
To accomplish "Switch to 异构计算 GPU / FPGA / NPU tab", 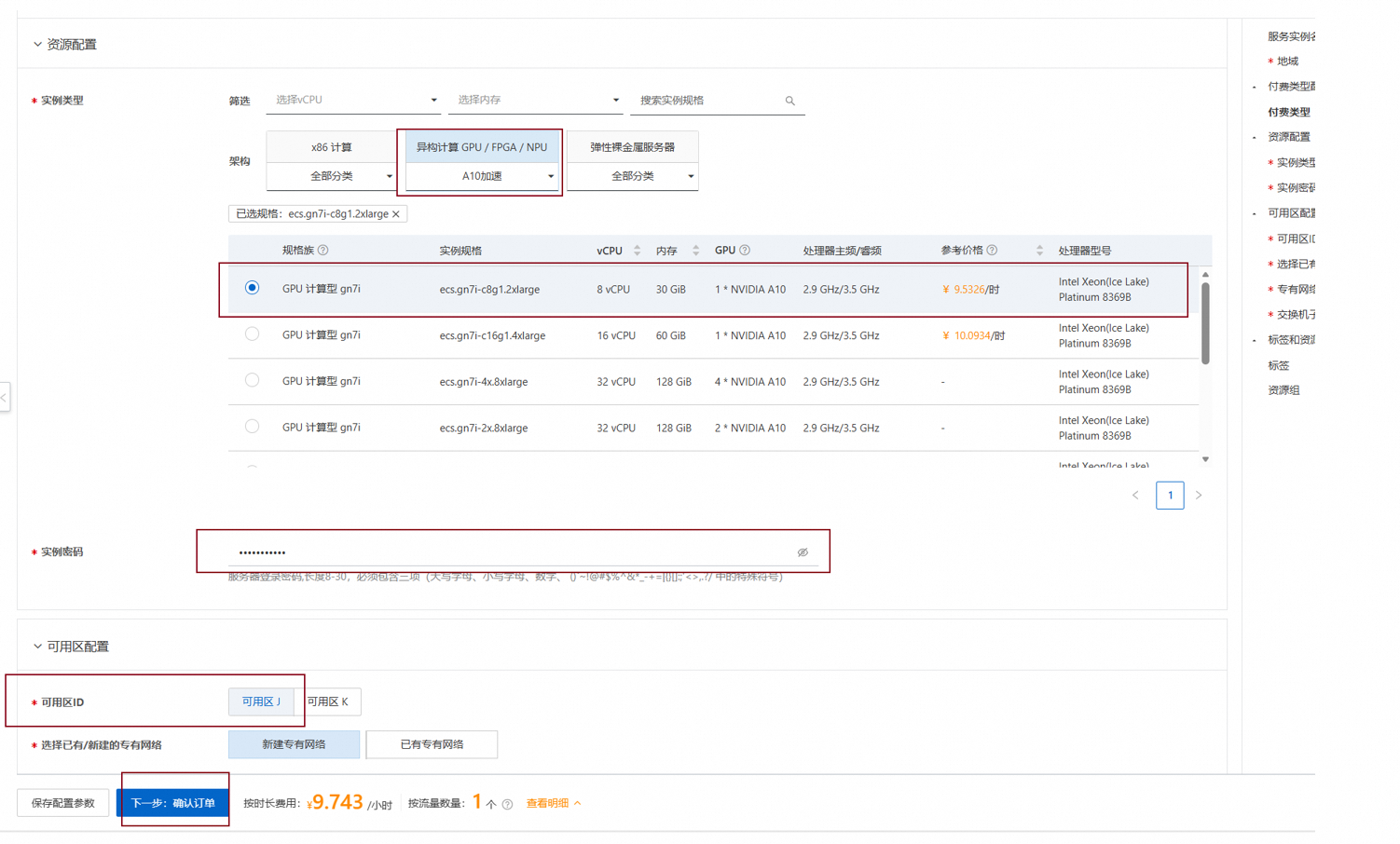I will pos(482,147).
